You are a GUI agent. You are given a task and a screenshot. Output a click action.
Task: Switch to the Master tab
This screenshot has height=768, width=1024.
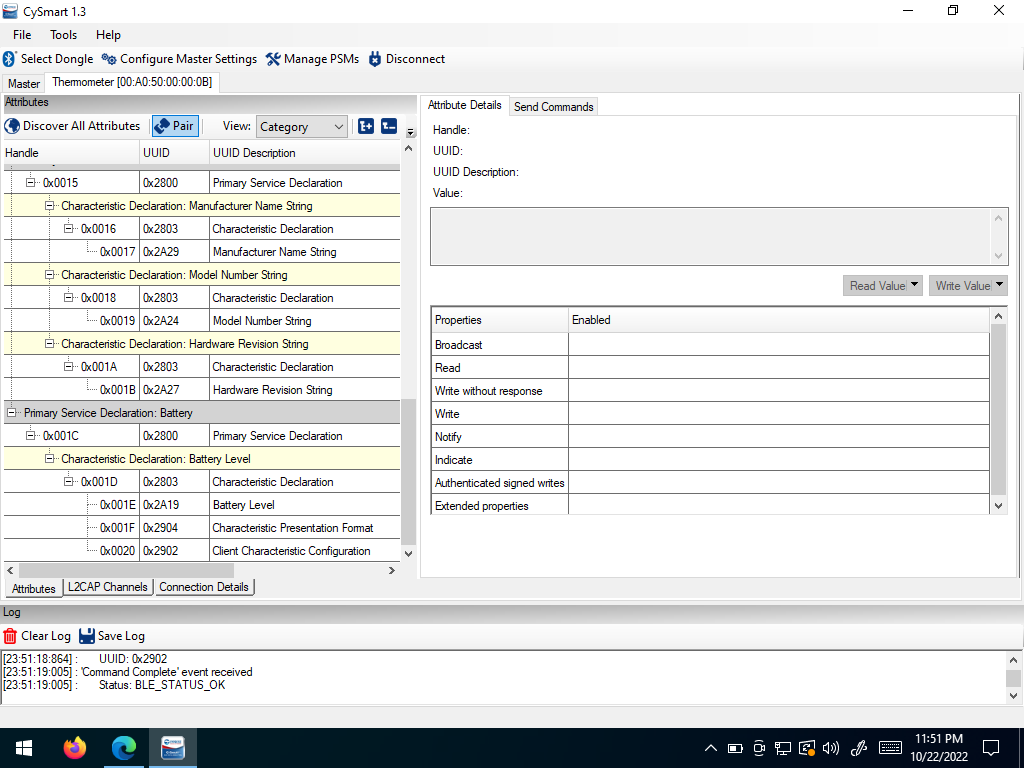[x=24, y=84]
